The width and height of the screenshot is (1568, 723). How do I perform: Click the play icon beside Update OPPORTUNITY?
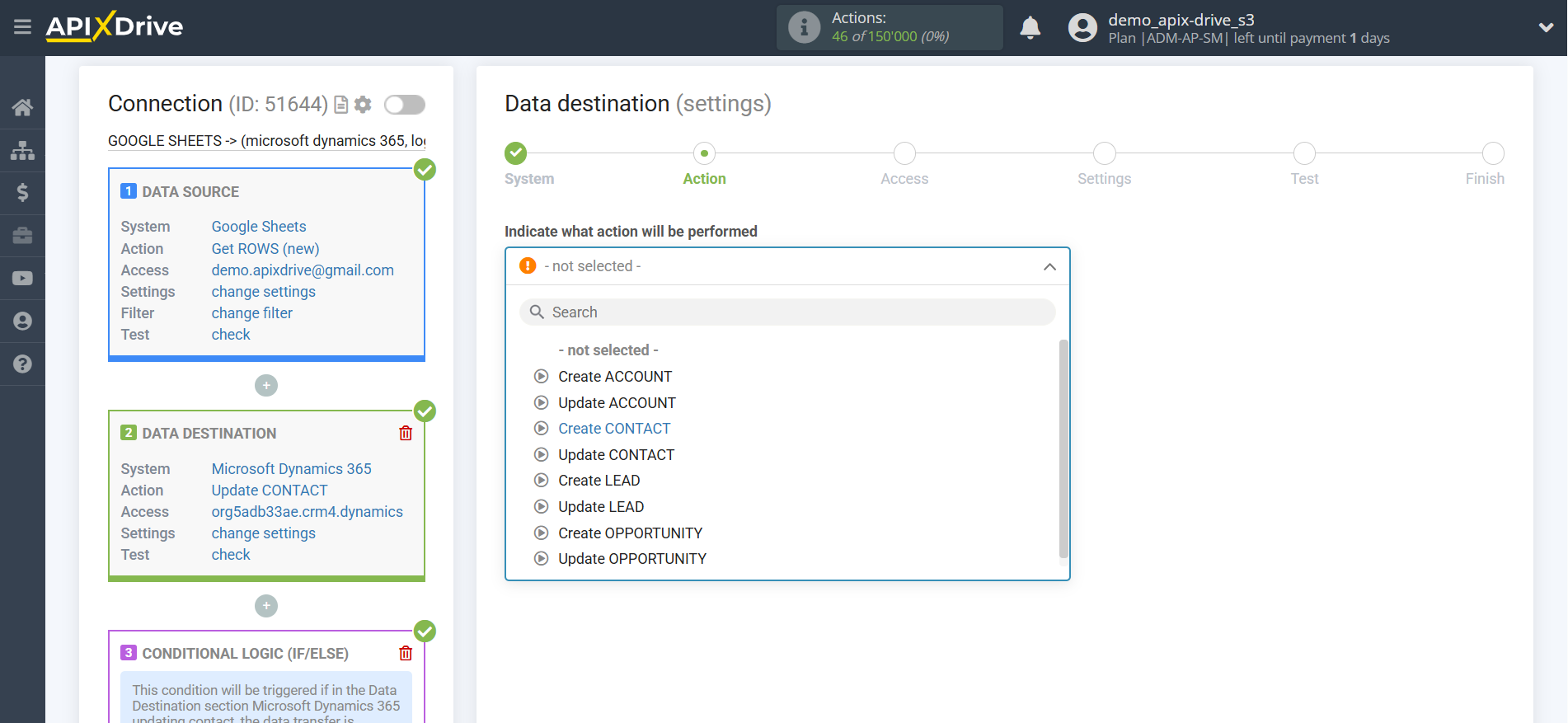pyautogui.click(x=541, y=559)
